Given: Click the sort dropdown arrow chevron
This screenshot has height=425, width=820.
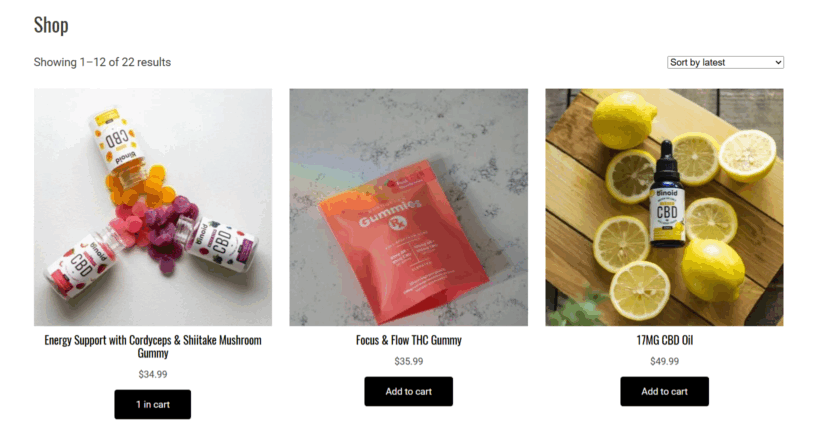Looking at the screenshot, I should point(778,63).
